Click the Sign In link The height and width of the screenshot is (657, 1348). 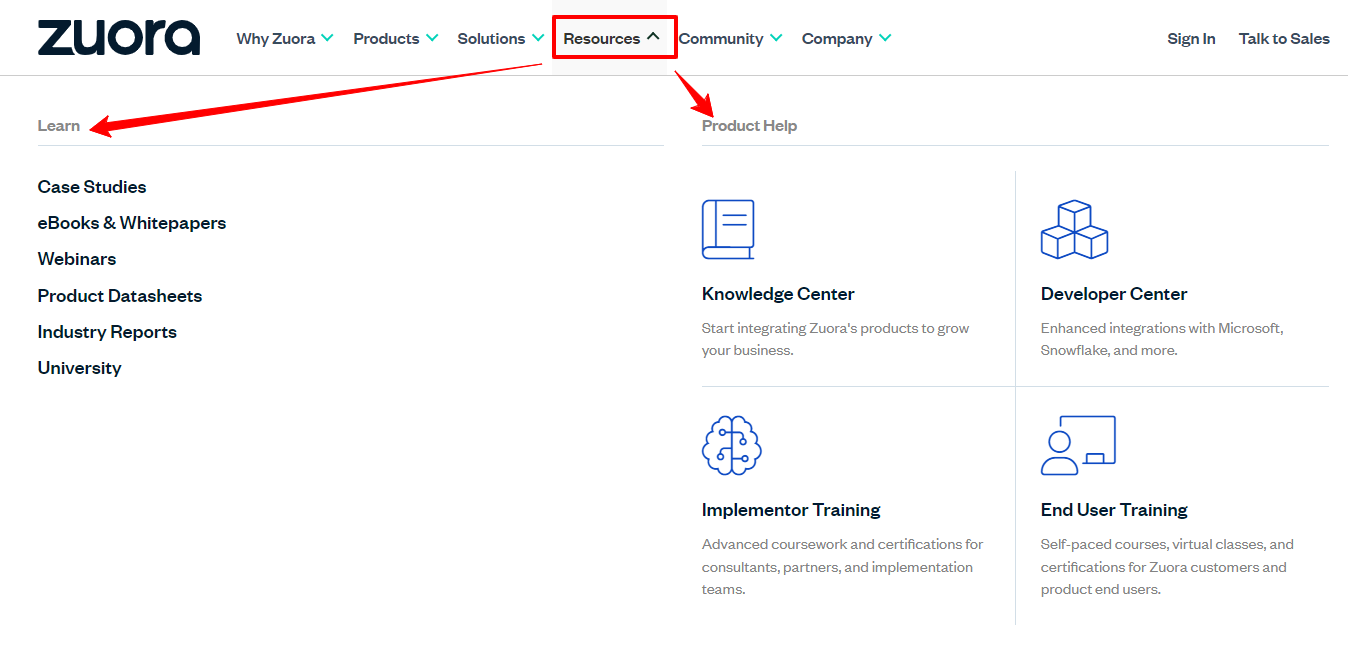point(1191,38)
